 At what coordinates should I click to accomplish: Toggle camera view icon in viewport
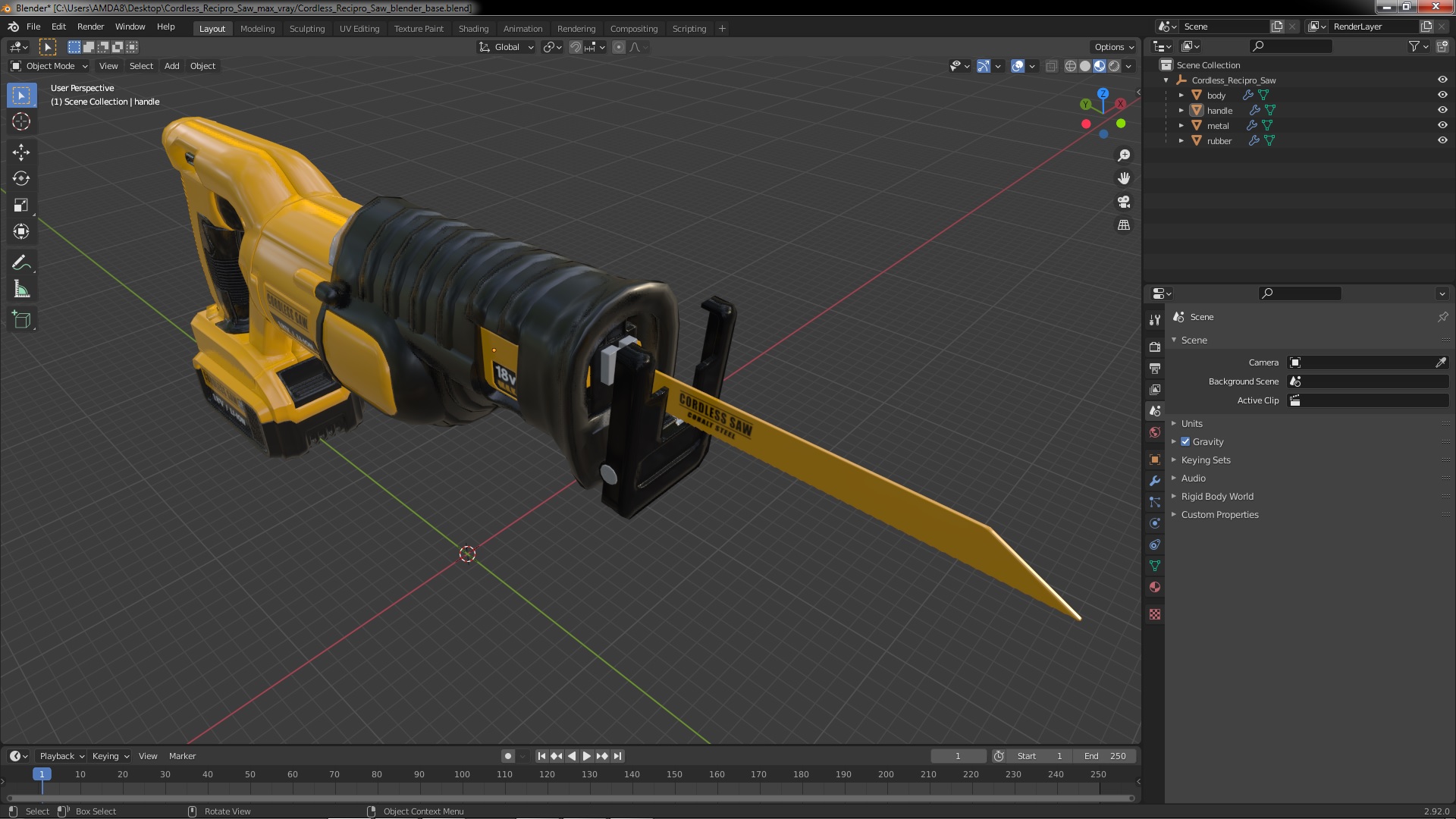(x=1124, y=202)
